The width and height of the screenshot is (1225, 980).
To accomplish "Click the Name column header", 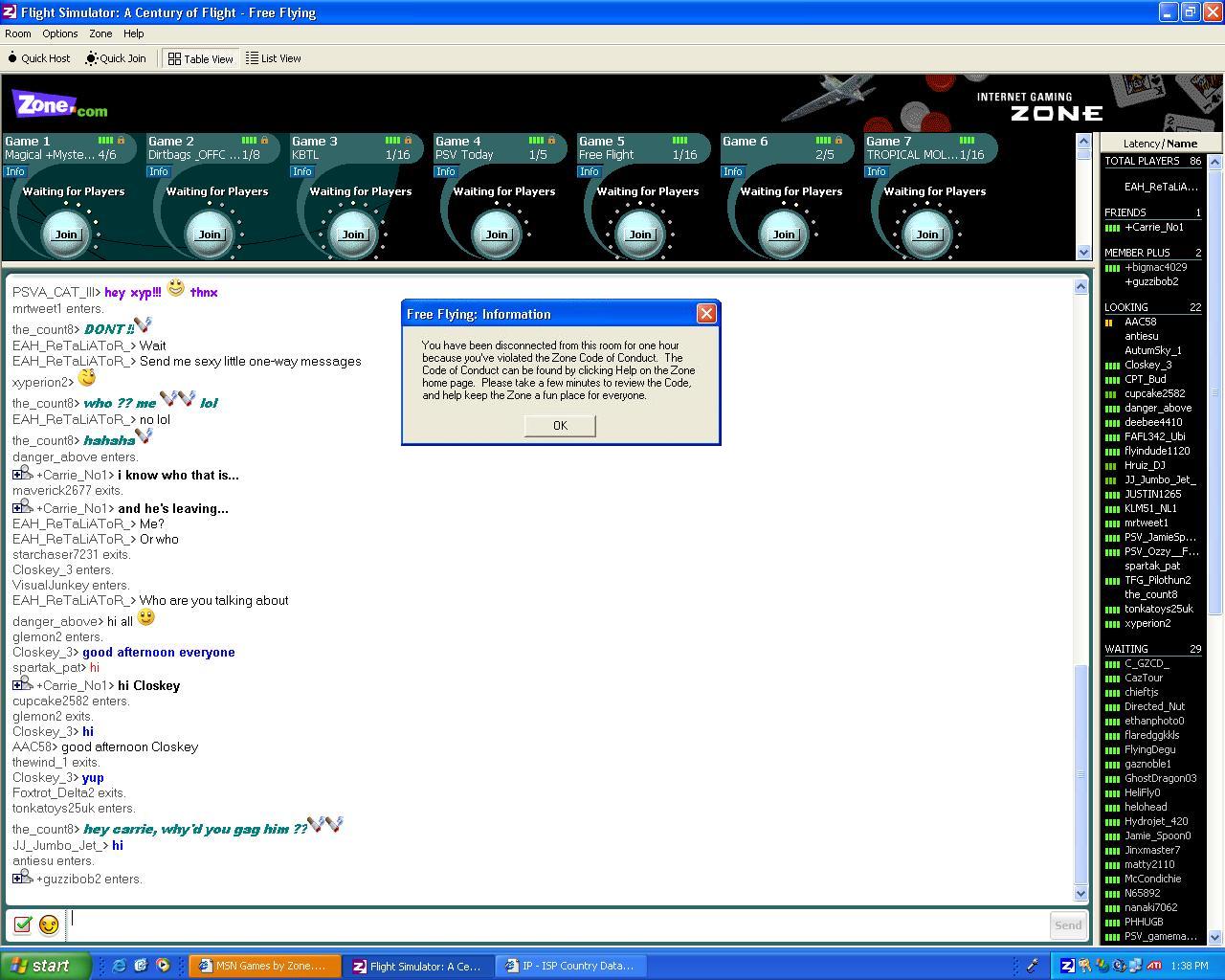I will pyautogui.click(x=1182, y=144).
